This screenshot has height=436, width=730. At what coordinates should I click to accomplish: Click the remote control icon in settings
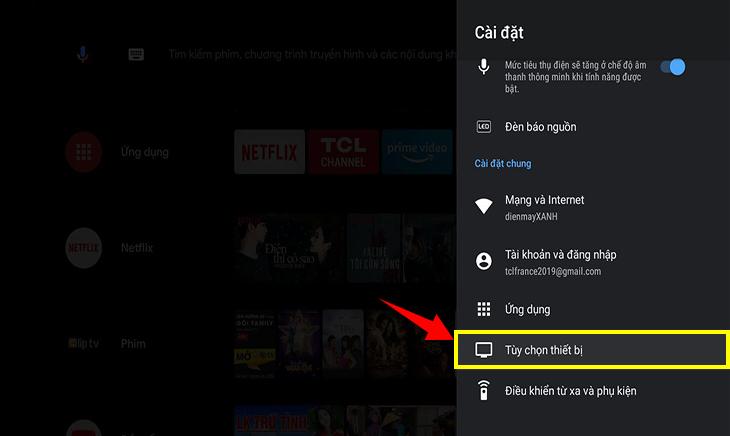coord(484,390)
